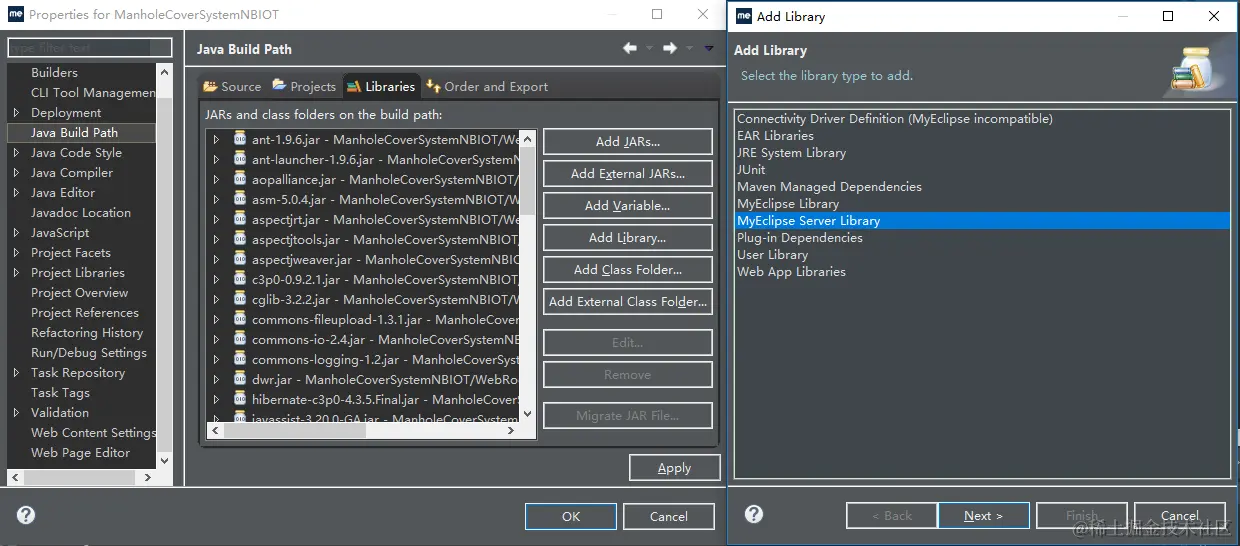The image size is (1240, 546).
Task: Select Java Build Path in sidebar
Action: [81, 132]
